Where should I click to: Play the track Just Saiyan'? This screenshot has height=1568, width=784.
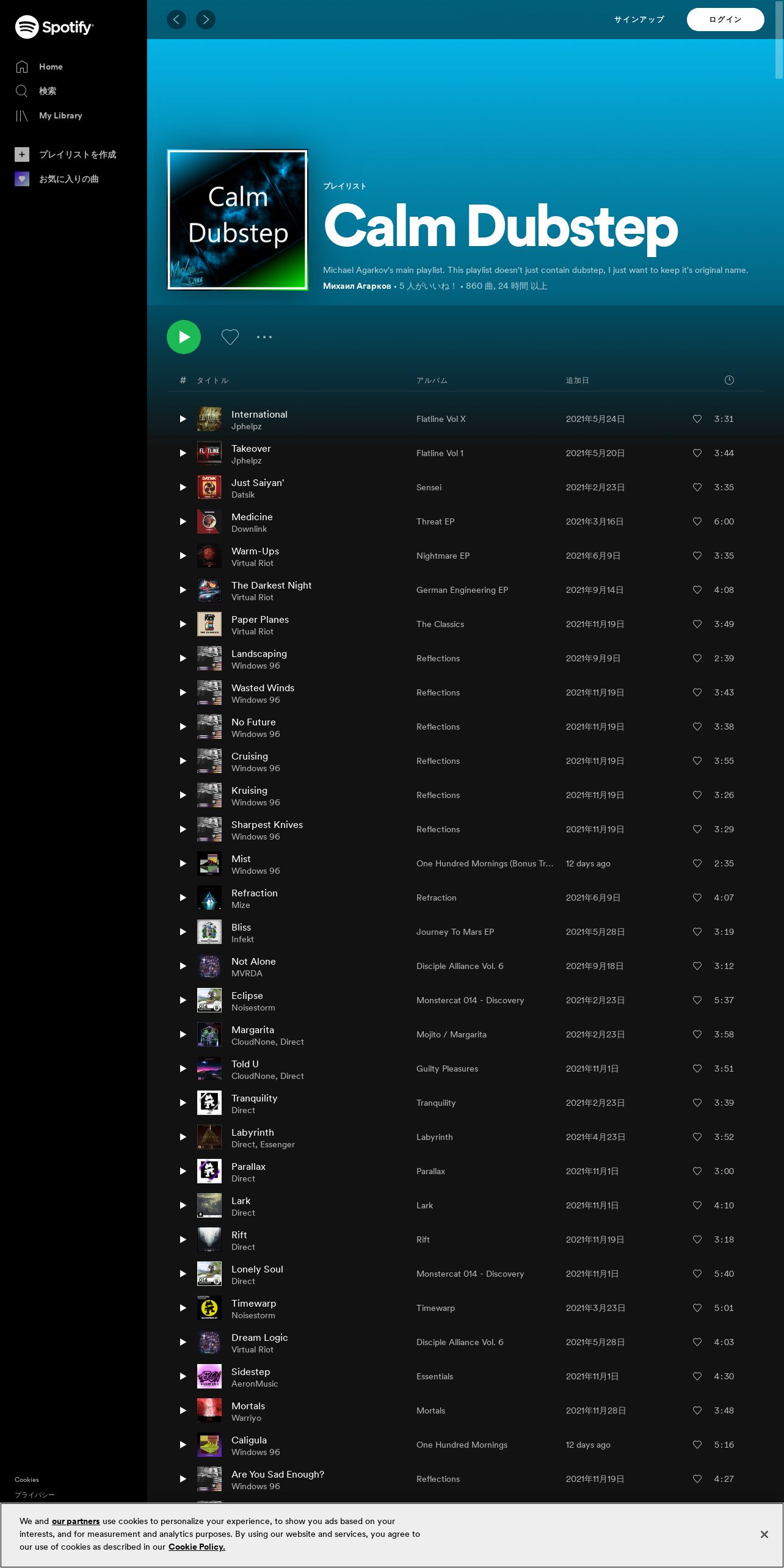click(183, 487)
